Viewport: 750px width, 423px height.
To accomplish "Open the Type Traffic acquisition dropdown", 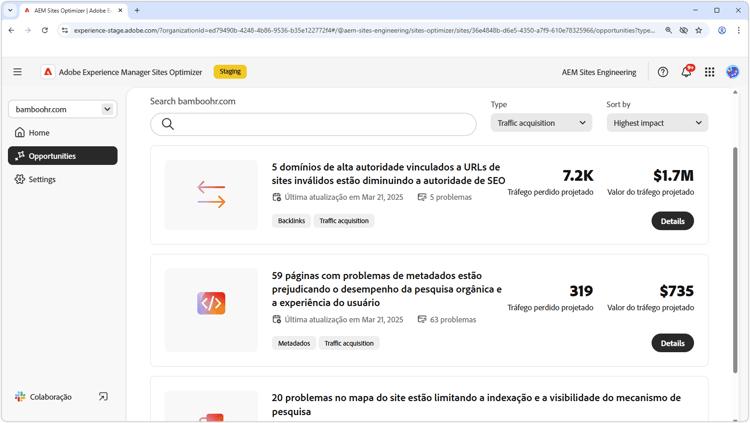I will pyautogui.click(x=541, y=123).
